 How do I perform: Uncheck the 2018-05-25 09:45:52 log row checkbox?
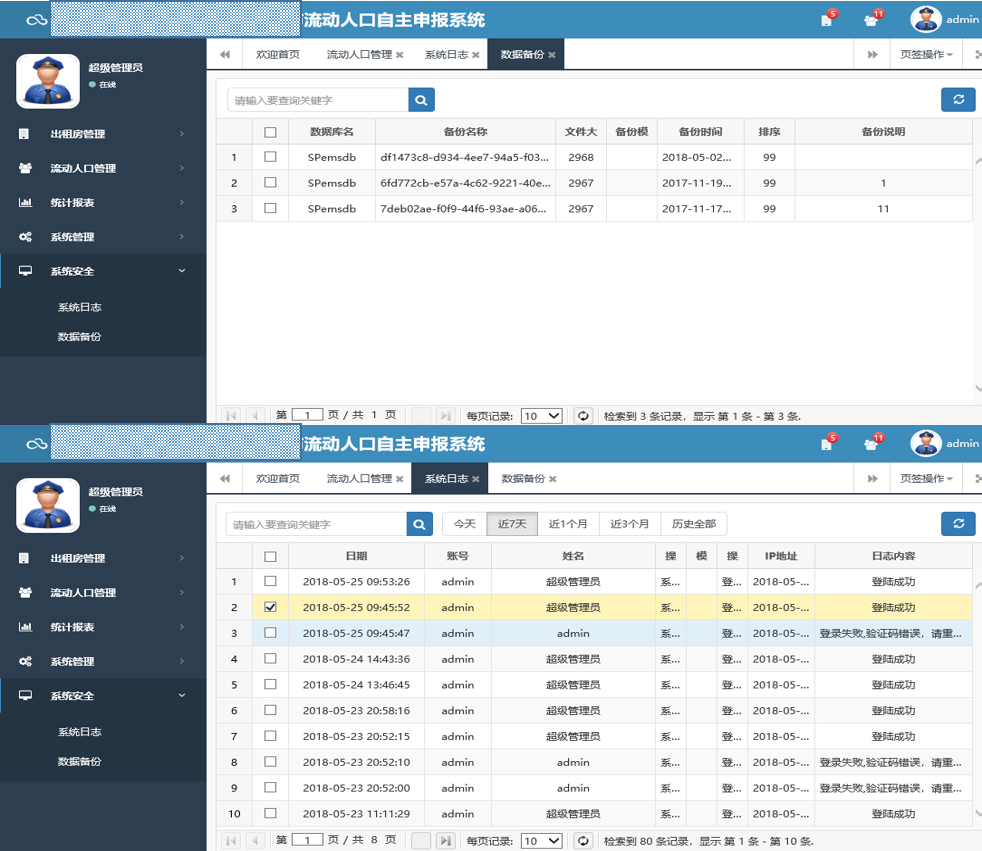click(270, 607)
